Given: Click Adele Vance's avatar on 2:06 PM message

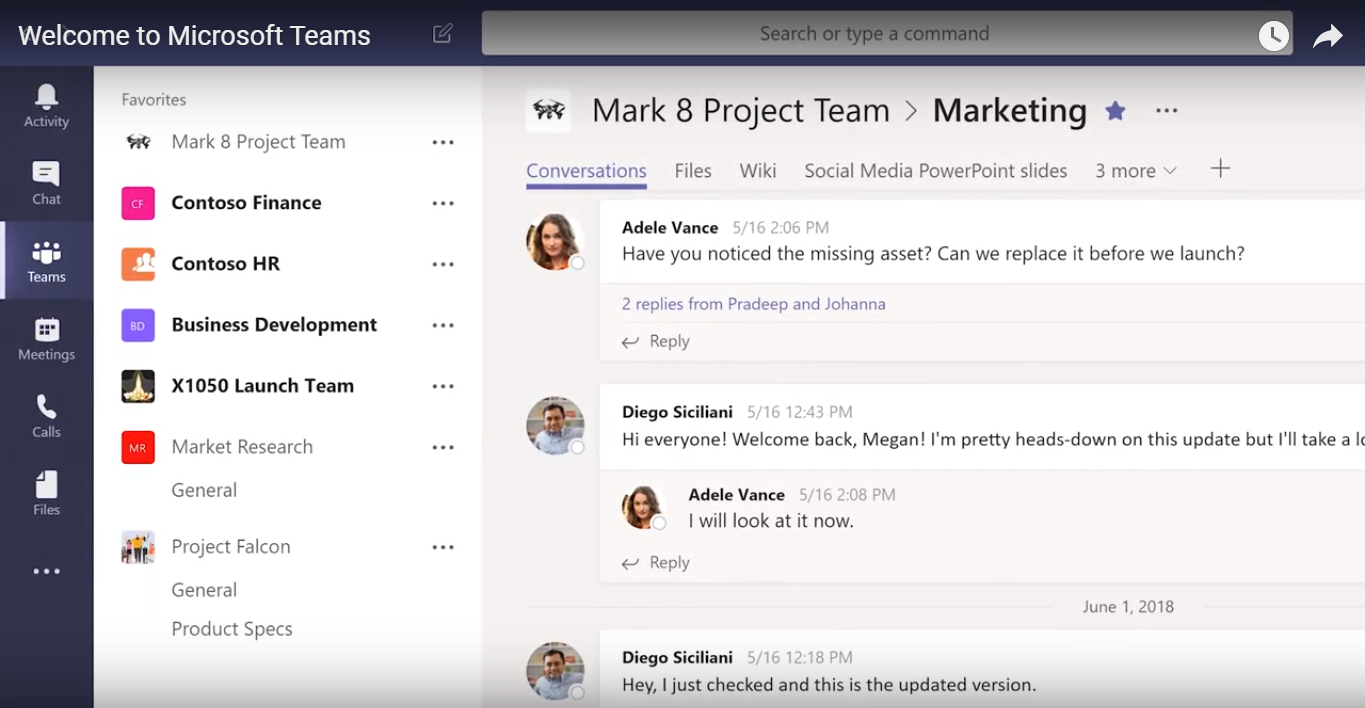Looking at the screenshot, I should (555, 242).
